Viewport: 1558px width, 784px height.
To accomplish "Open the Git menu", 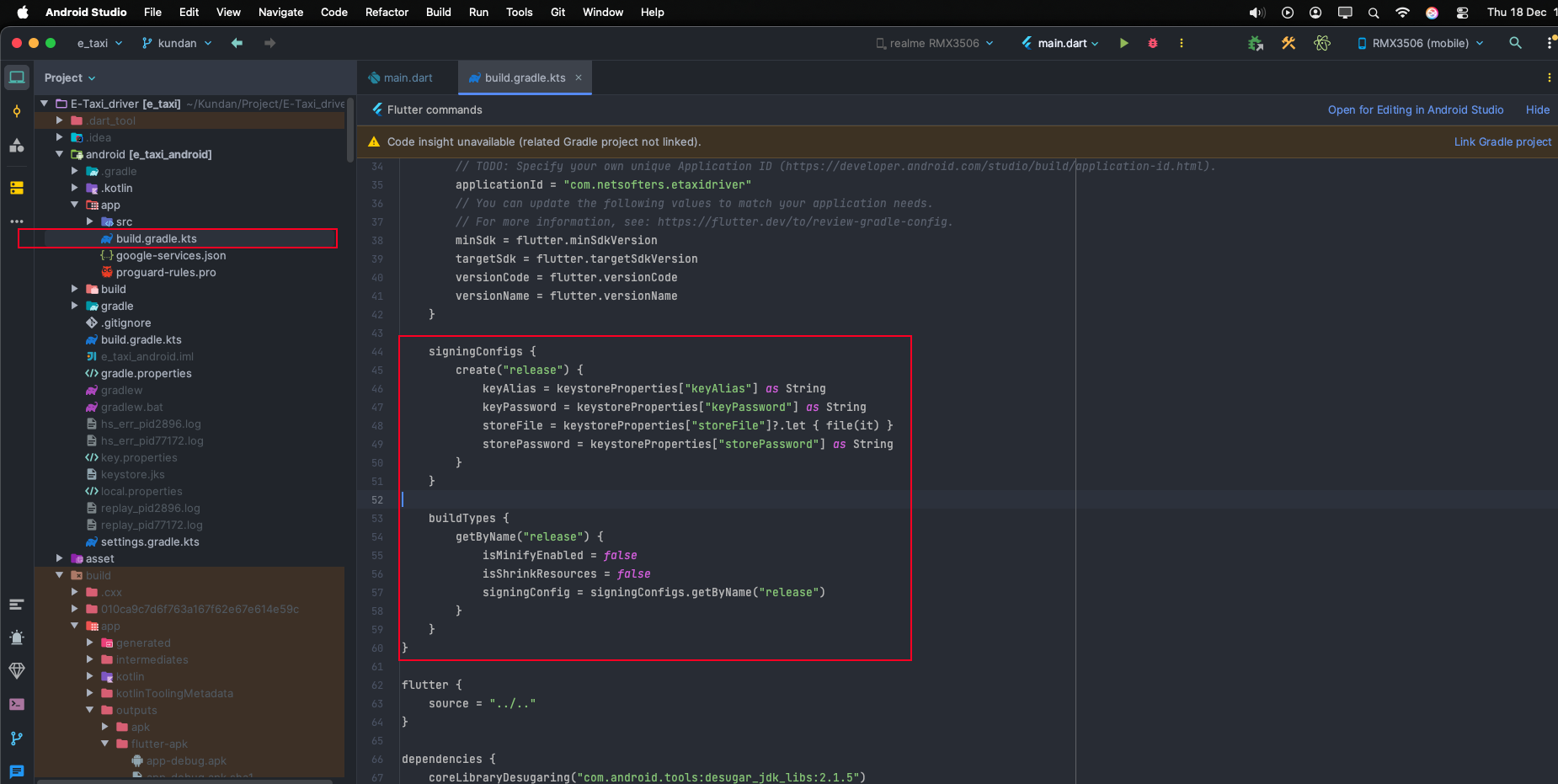I will (x=558, y=12).
